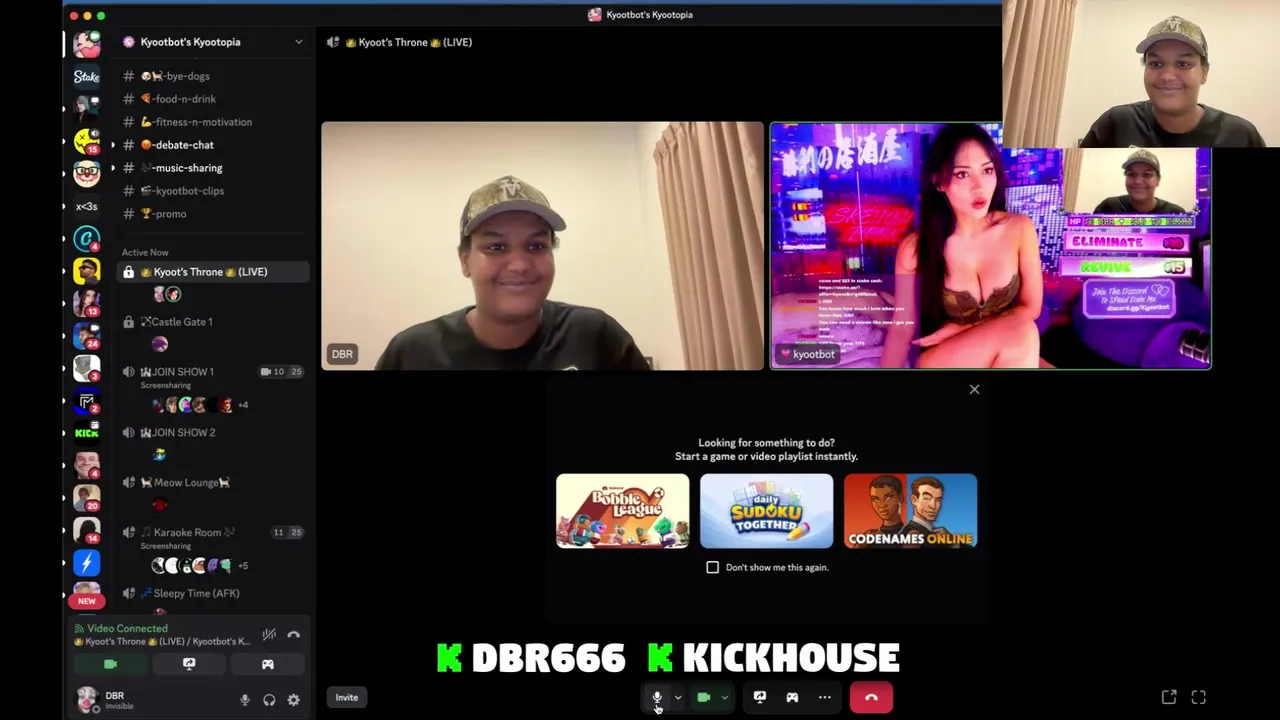The height and width of the screenshot is (720, 1280).
Task: Open the KICK server icon
Action: coord(87,433)
